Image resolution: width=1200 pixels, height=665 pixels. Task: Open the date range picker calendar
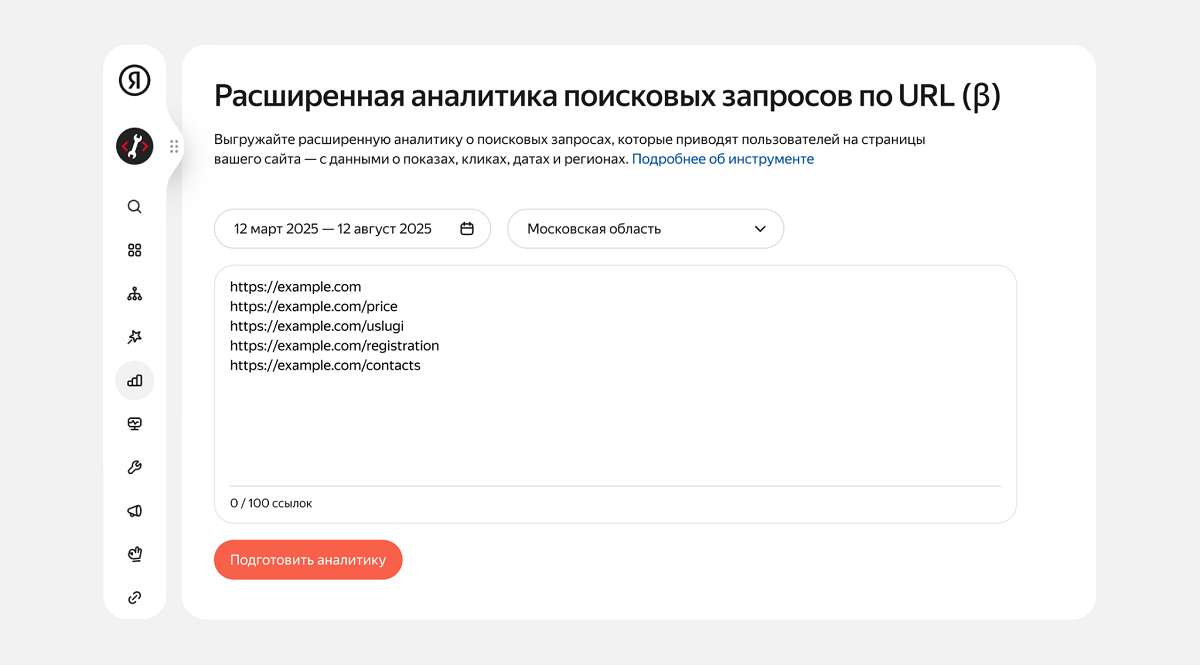(x=466, y=228)
